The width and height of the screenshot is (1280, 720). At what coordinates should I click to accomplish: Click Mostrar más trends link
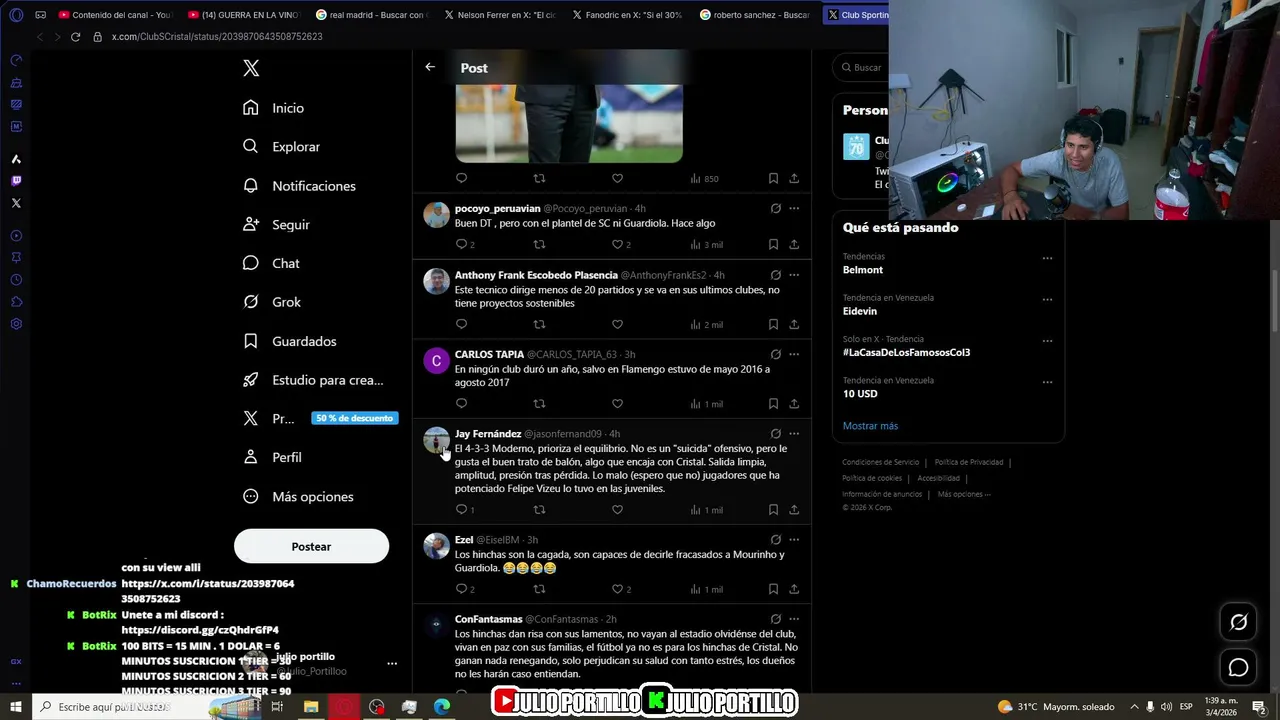(870, 426)
